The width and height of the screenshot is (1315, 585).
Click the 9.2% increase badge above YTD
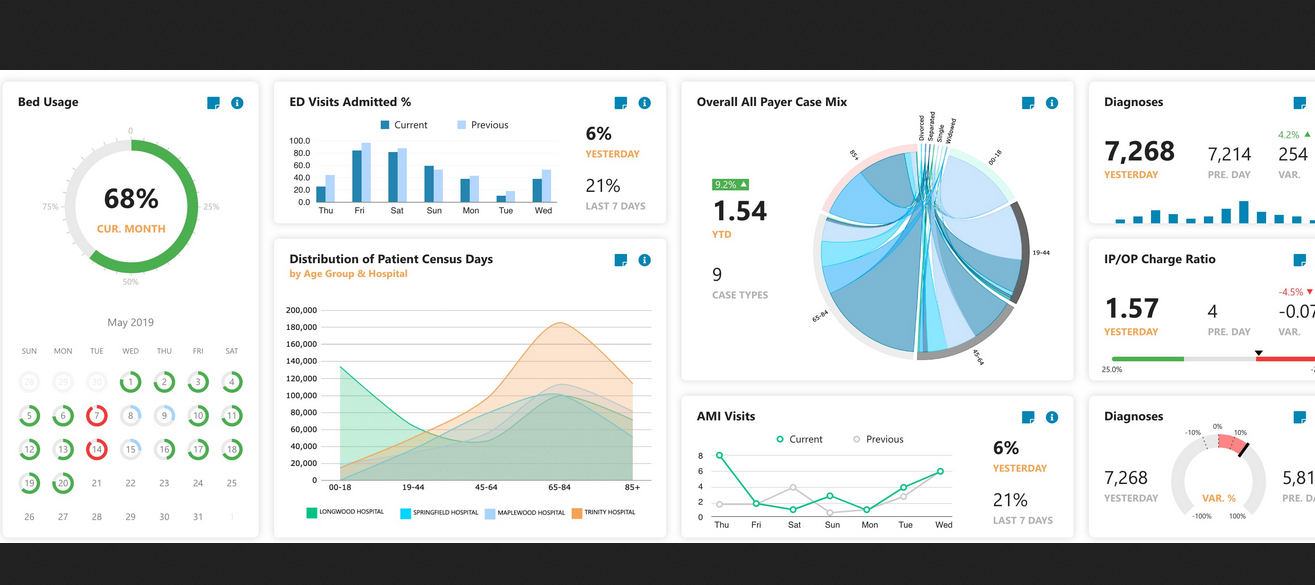click(x=731, y=184)
